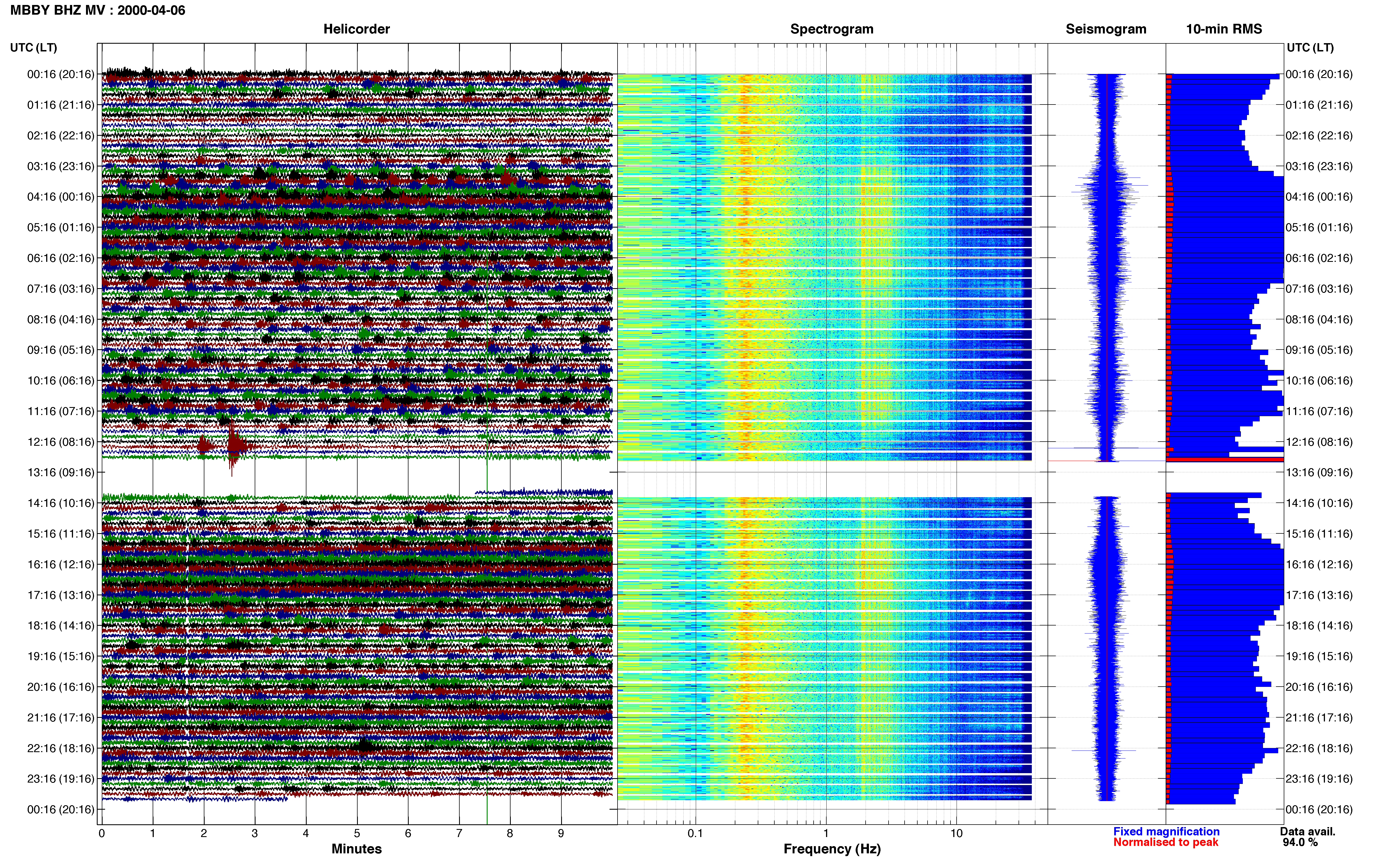Click left time label '09:16 (05:16)'
This screenshot has height=868, width=1388.
(61, 350)
